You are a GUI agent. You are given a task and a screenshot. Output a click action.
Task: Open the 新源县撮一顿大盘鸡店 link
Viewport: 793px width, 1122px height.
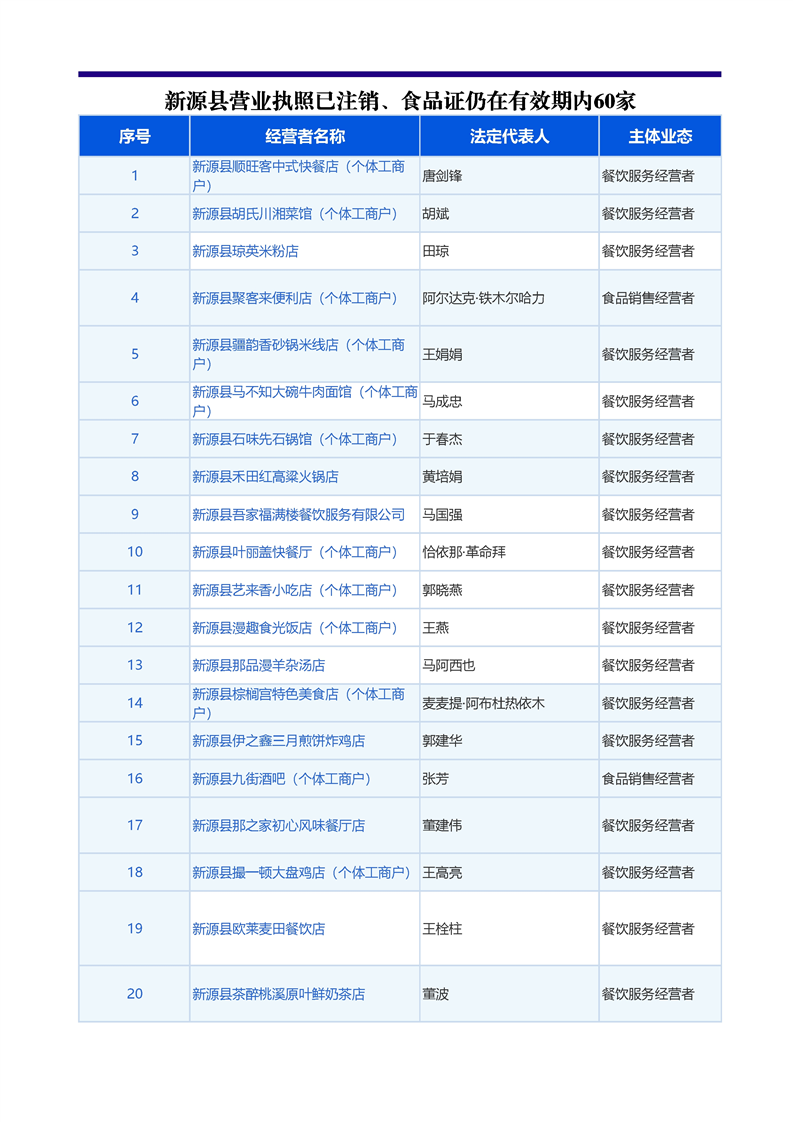(301, 872)
